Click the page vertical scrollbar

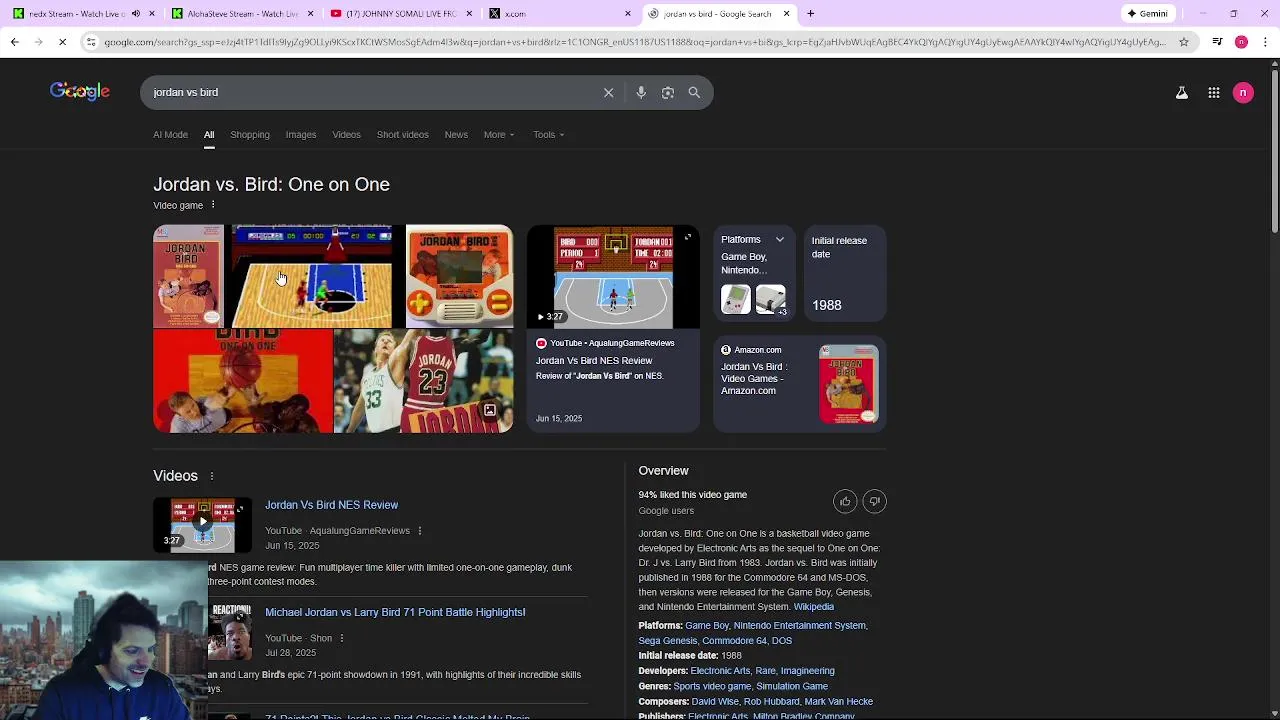[1274, 150]
